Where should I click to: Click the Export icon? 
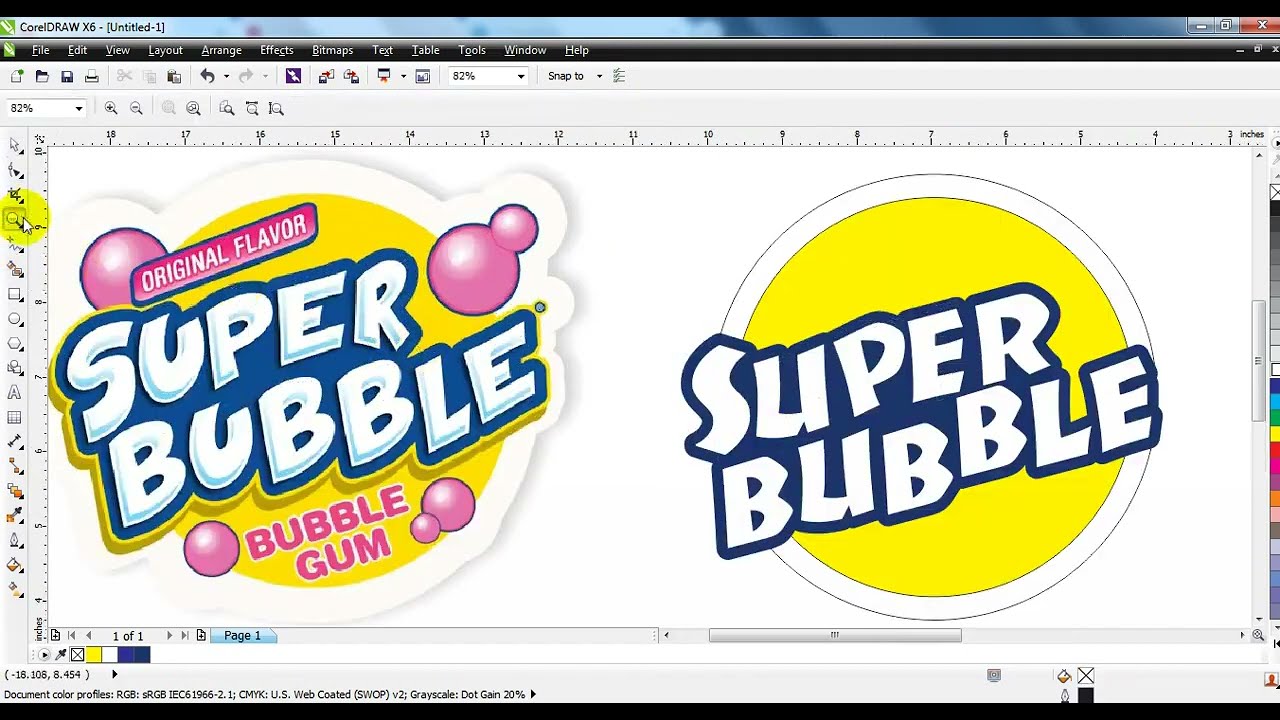coord(351,76)
